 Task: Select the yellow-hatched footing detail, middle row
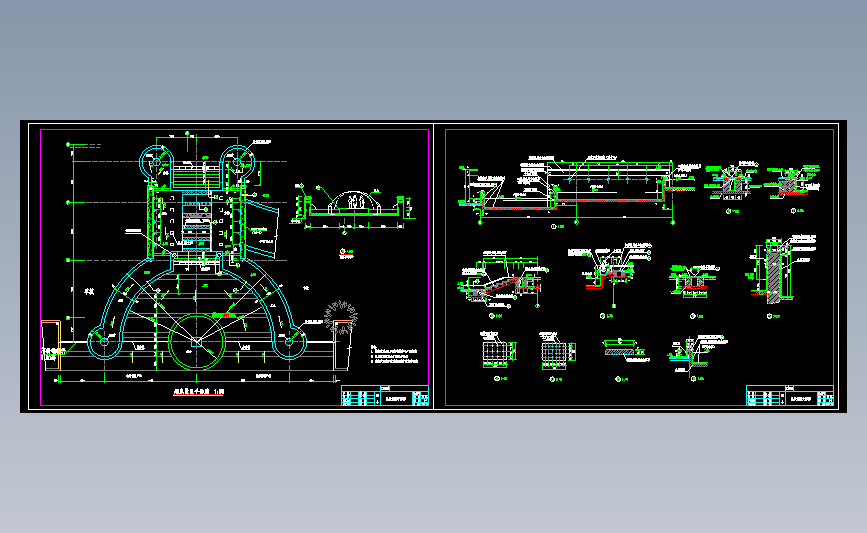pos(693,281)
